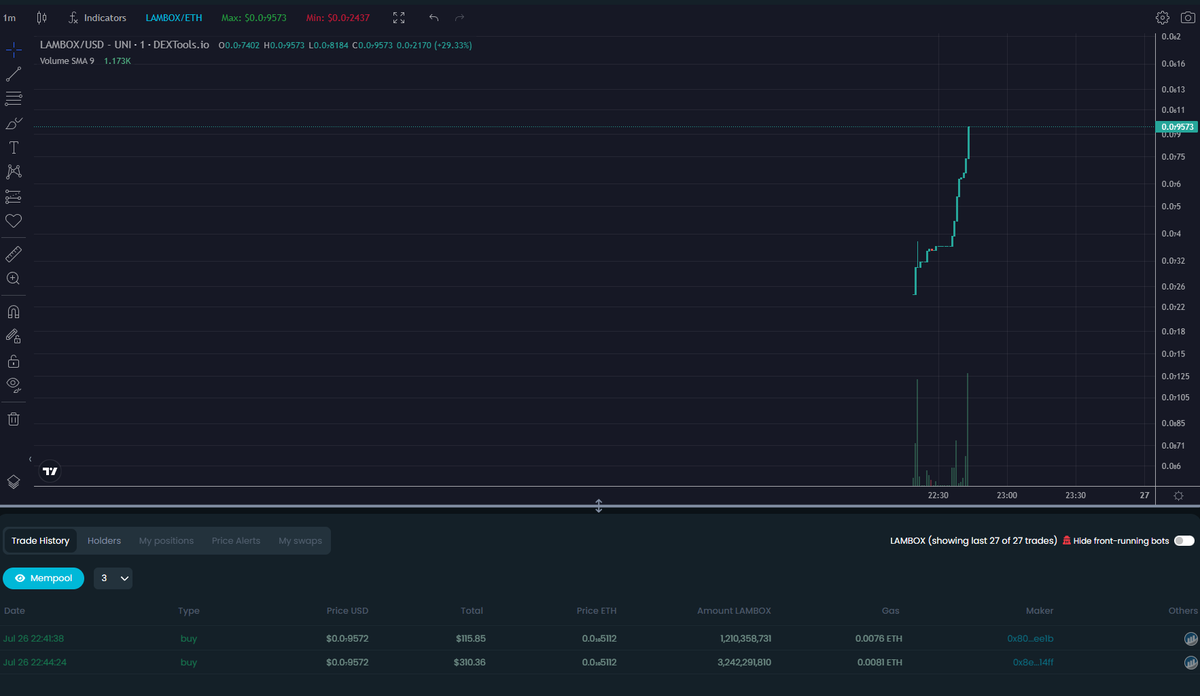Click the chart resize handle arrows
Screen dimensions: 1200x696
[599, 506]
